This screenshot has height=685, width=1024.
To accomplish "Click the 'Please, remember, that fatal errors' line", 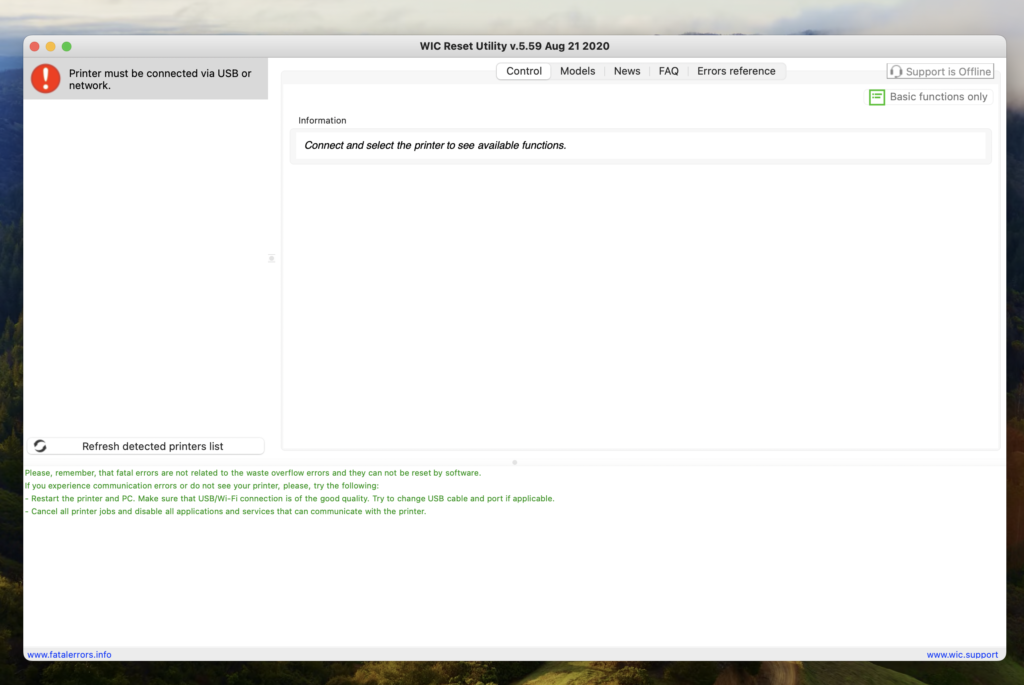I will [253, 473].
